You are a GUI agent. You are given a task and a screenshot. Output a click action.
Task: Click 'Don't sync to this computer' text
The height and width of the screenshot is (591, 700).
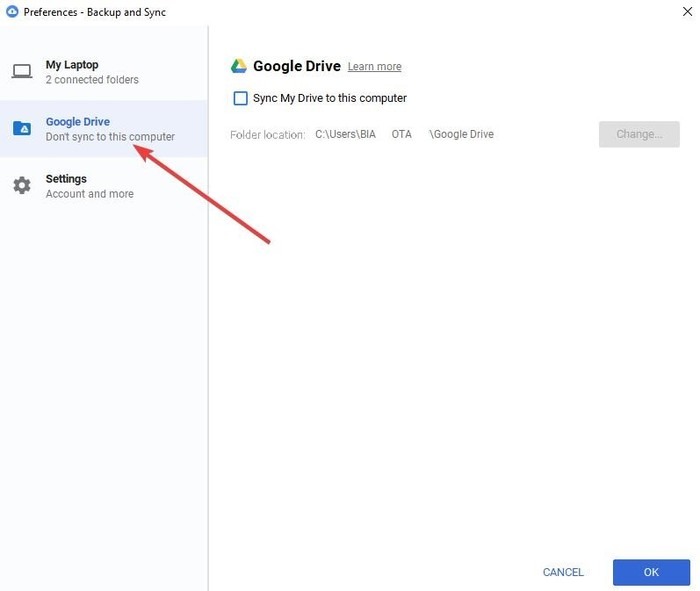pyautogui.click(x=110, y=137)
